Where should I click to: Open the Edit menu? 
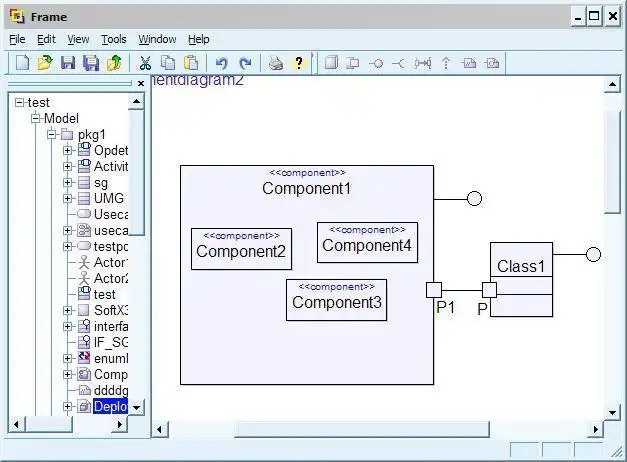[46, 39]
